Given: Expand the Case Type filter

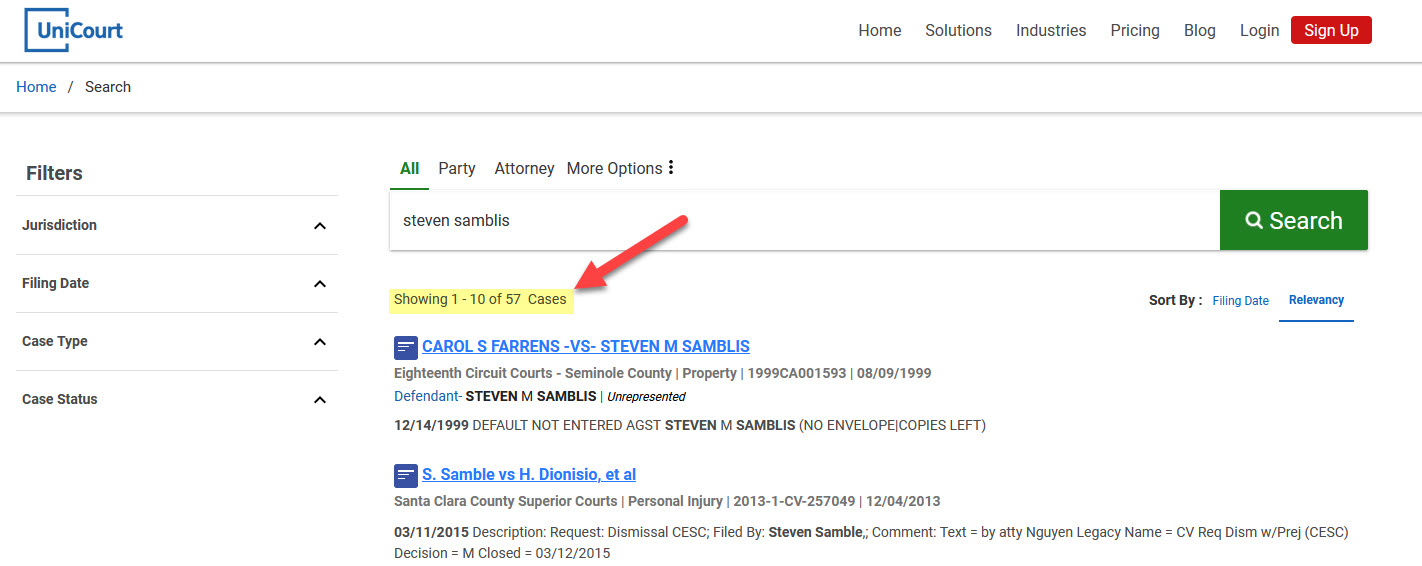Looking at the screenshot, I should [x=319, y=342].
